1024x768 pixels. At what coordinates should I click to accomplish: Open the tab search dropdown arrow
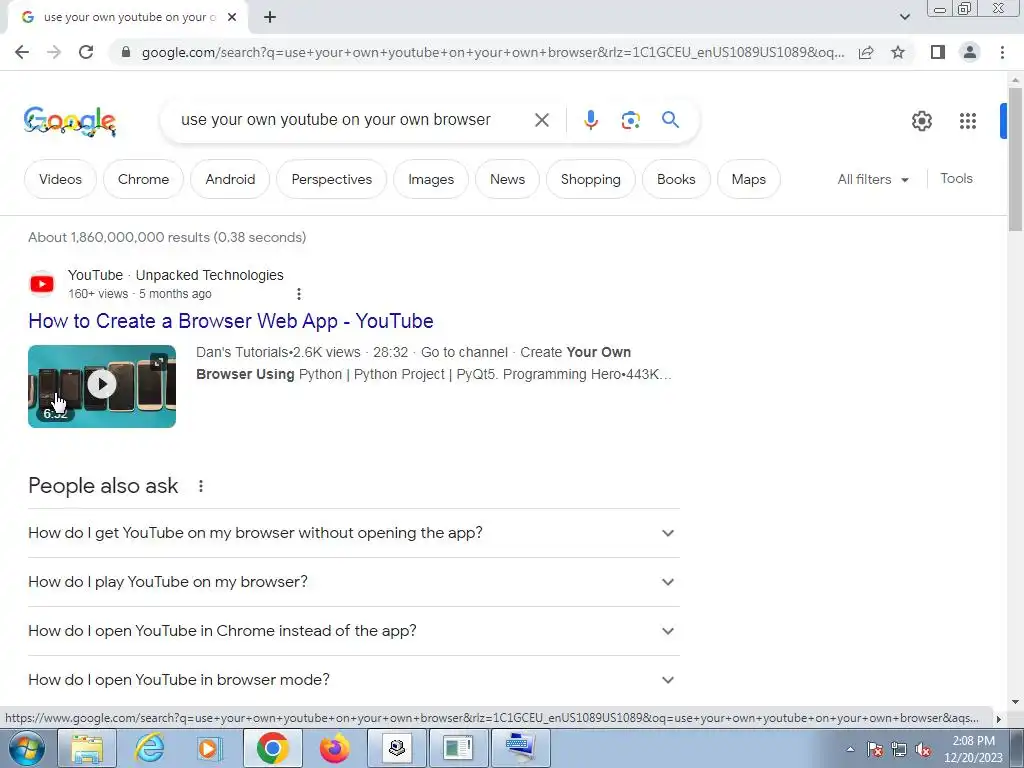(x=904, y=17)
